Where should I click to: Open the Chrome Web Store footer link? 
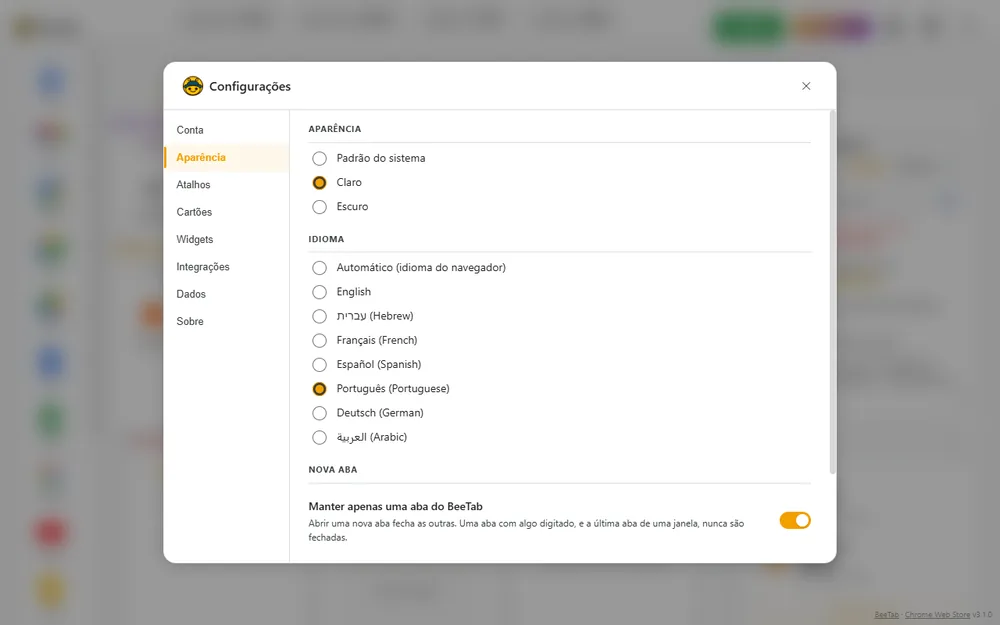937,615
